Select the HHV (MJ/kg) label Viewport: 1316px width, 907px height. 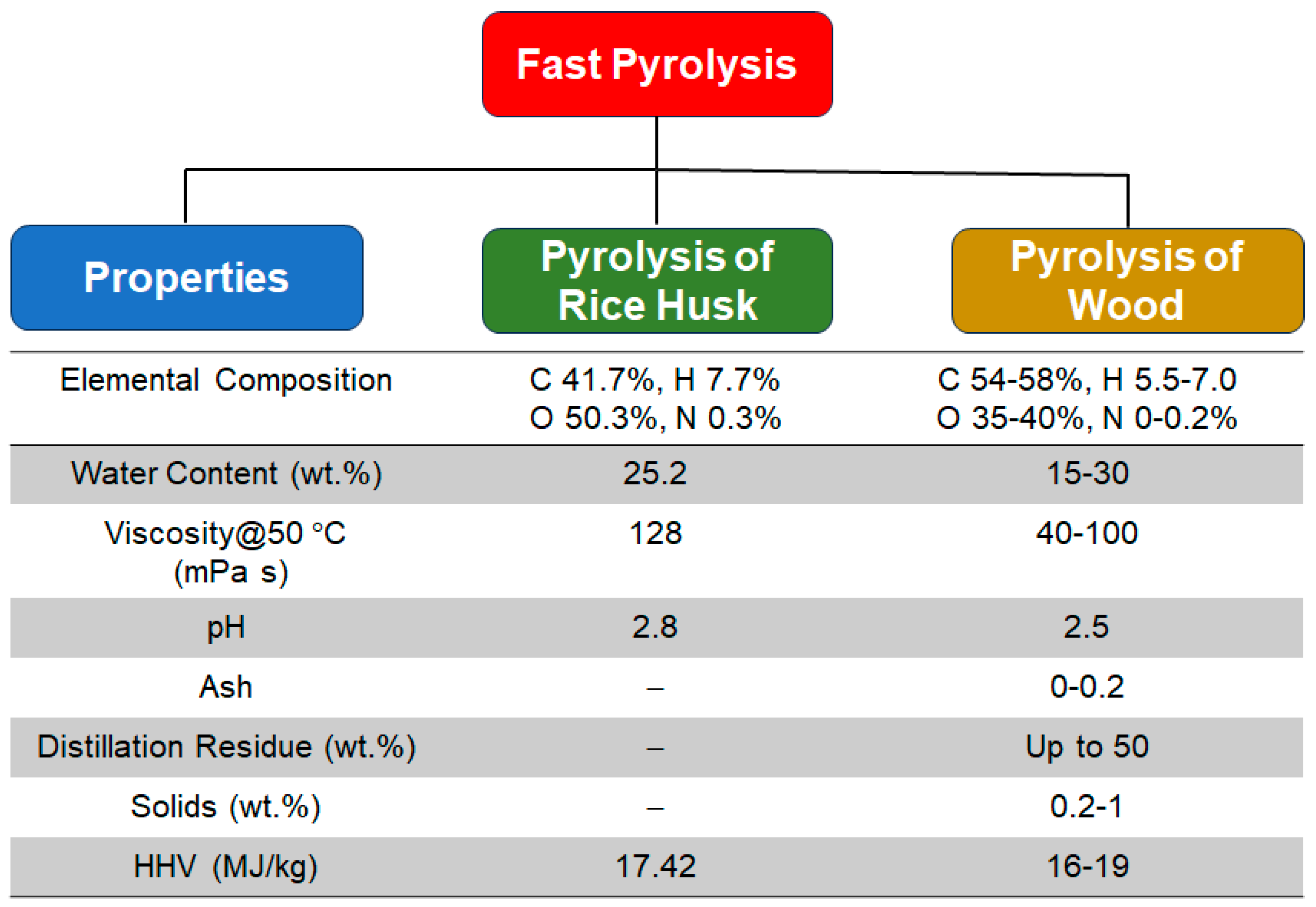(226, 867)
